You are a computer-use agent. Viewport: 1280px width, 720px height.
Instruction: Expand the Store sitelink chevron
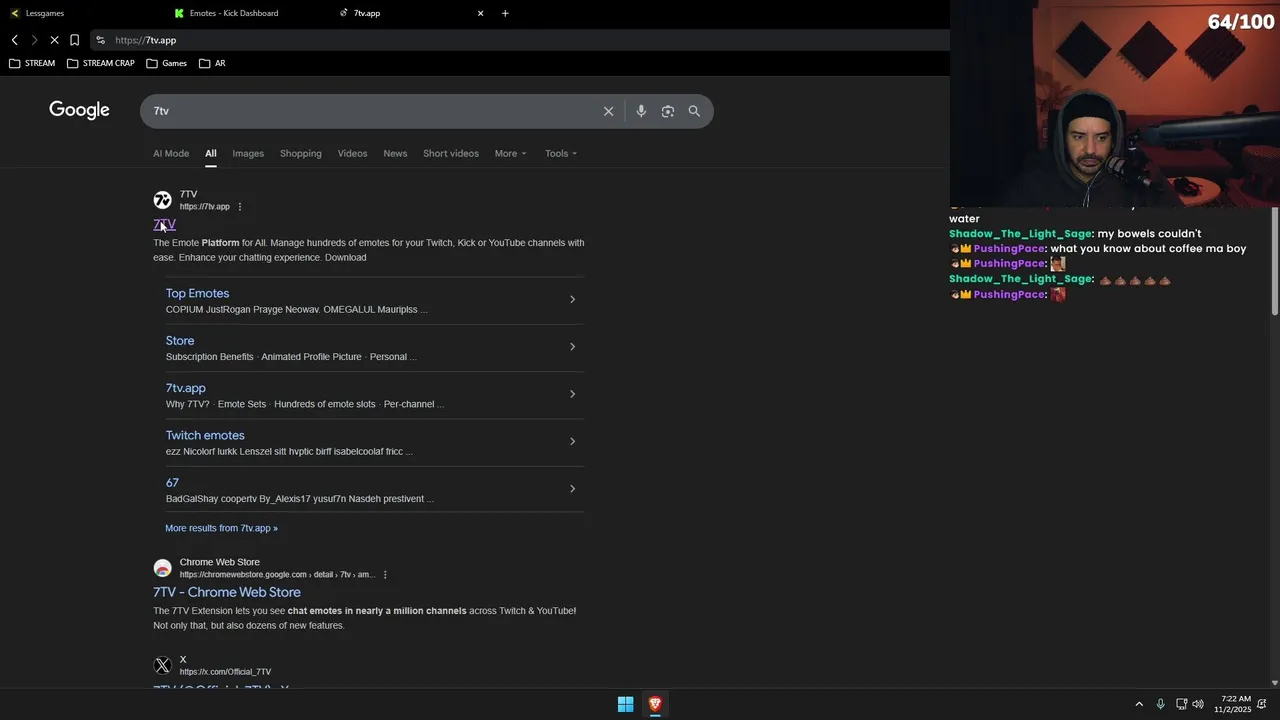click(572, 347)
